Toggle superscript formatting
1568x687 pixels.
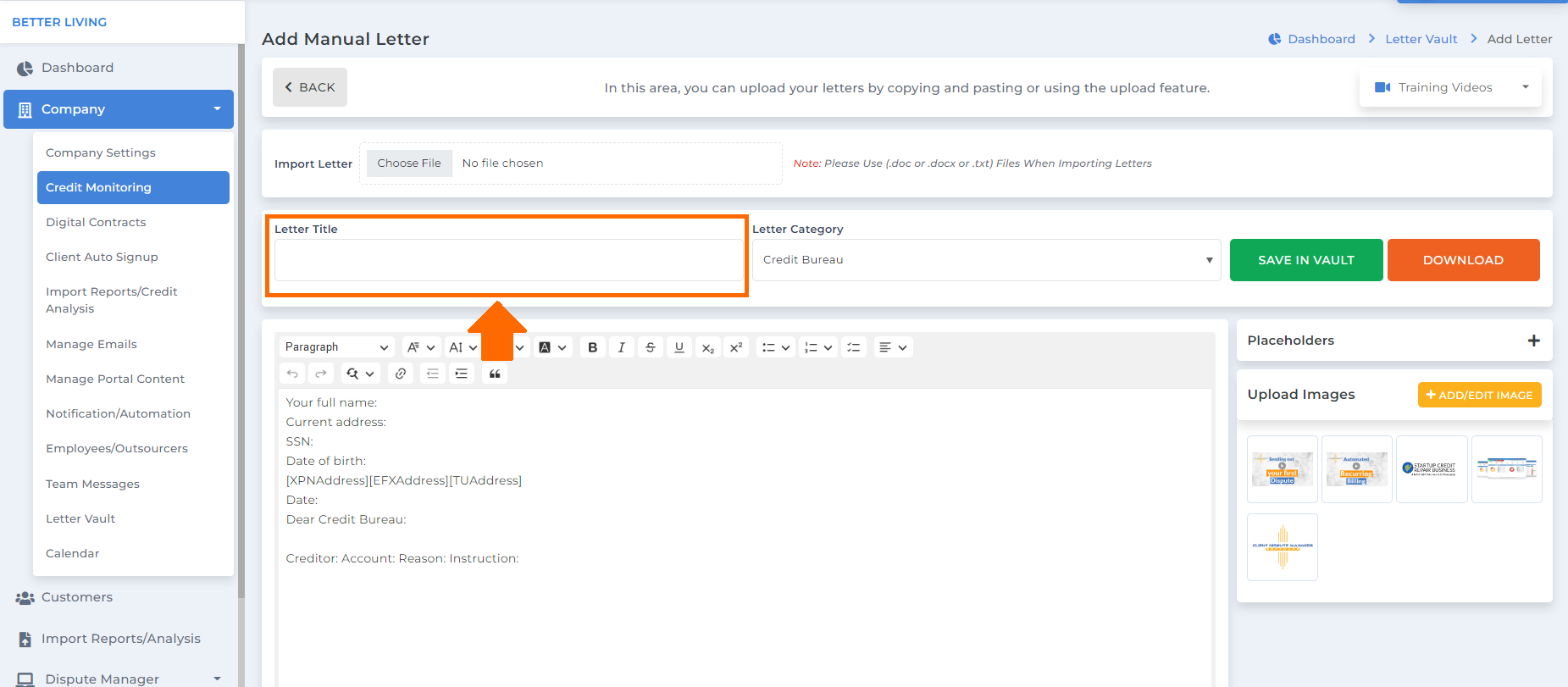pyautogui.click(x=736, y=347)
